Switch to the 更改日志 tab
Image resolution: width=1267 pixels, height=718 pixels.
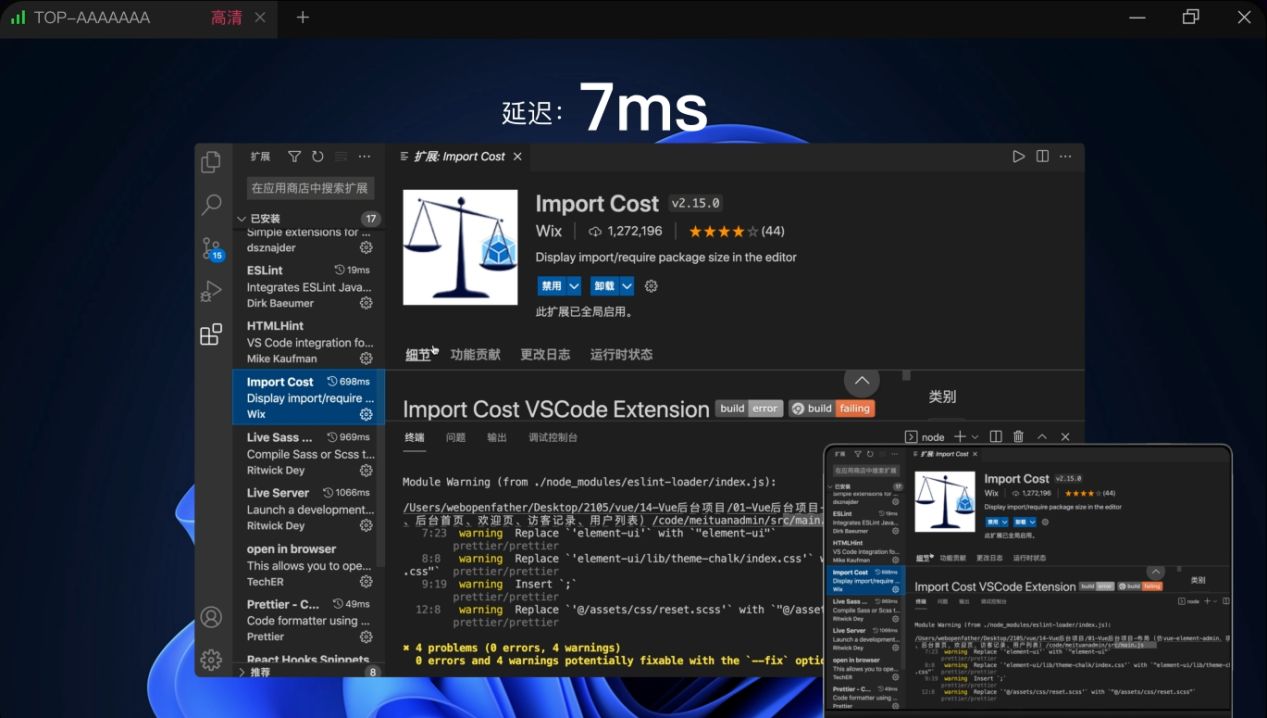(545, 354)
